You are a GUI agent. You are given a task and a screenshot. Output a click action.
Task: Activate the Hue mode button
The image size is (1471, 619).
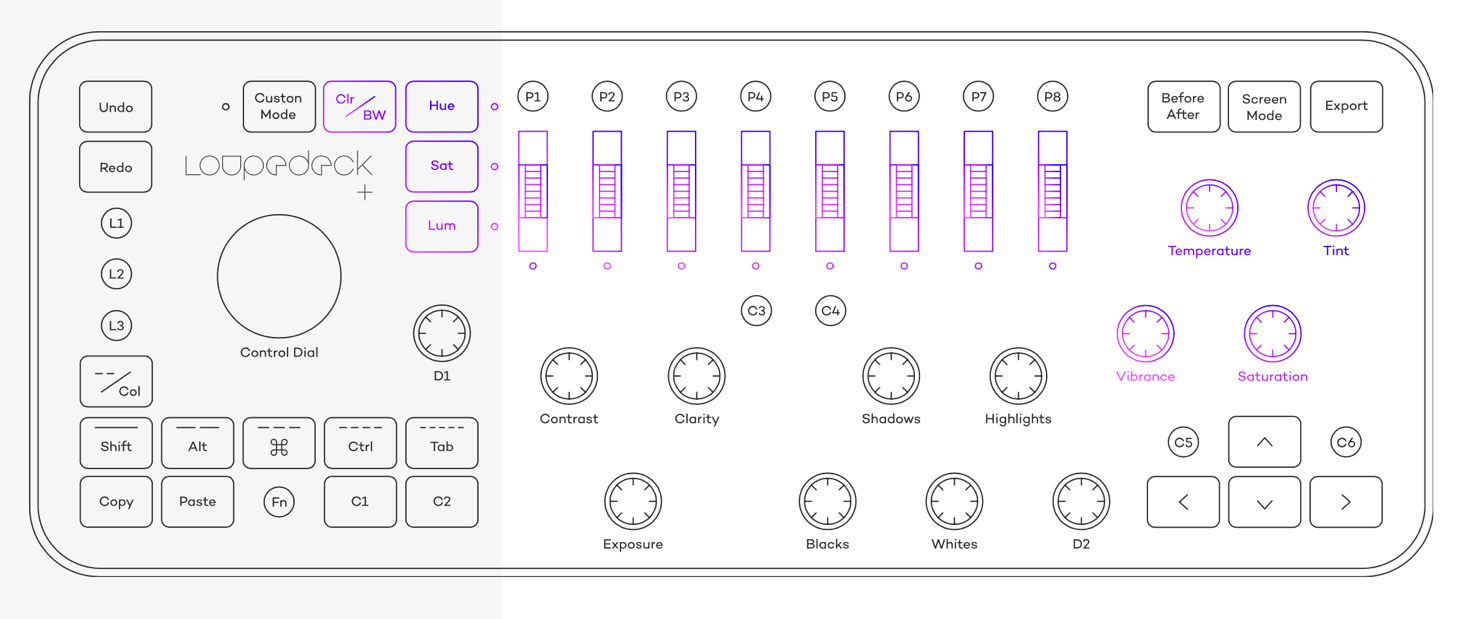pos(441,106)
